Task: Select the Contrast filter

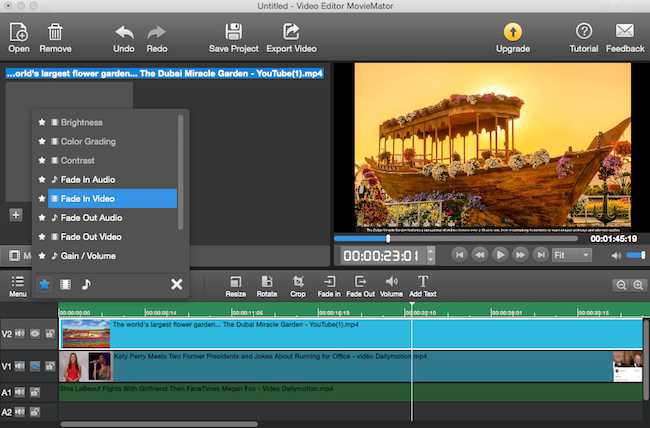Action: coord(112,160)
